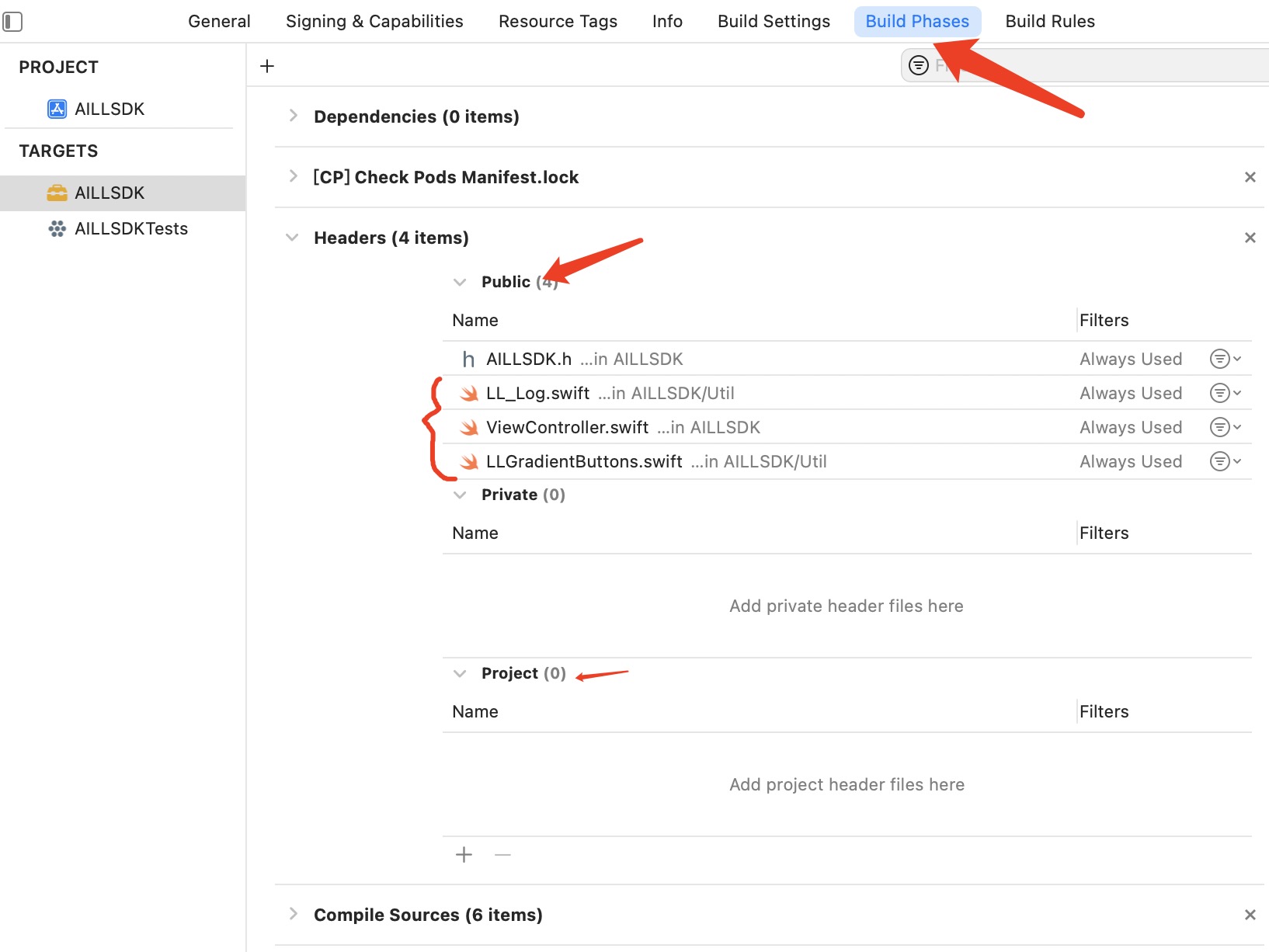Select AILLSDK.h file name
1269x952 pixels.
529,359
